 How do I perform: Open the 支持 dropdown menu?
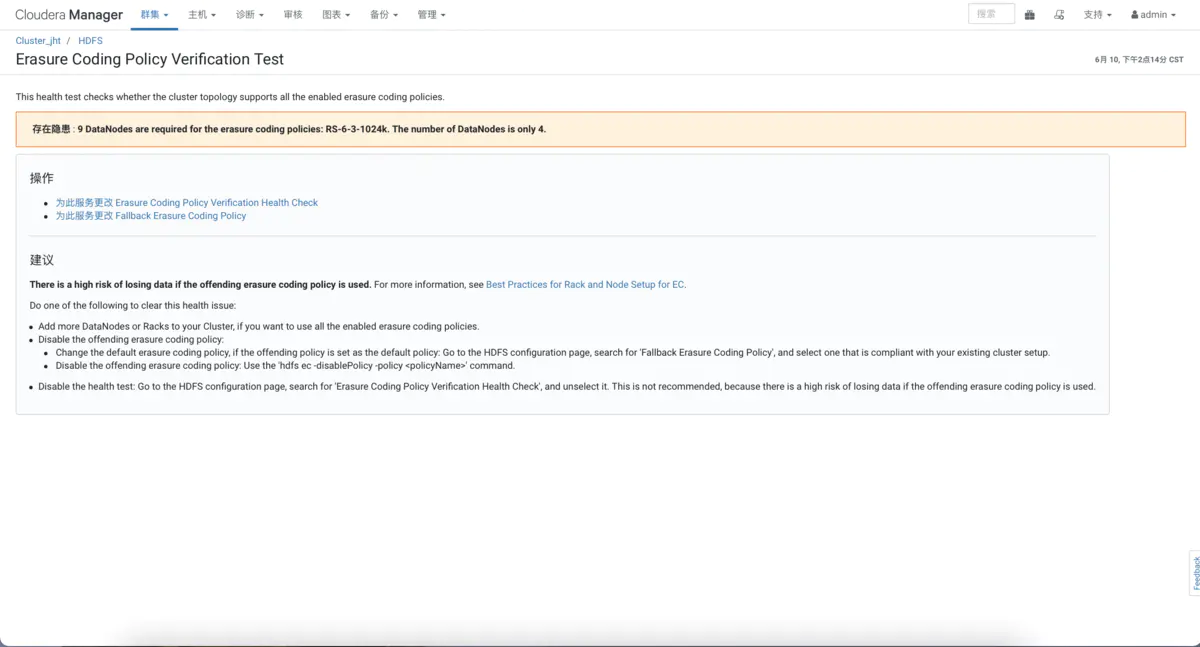1097,15
